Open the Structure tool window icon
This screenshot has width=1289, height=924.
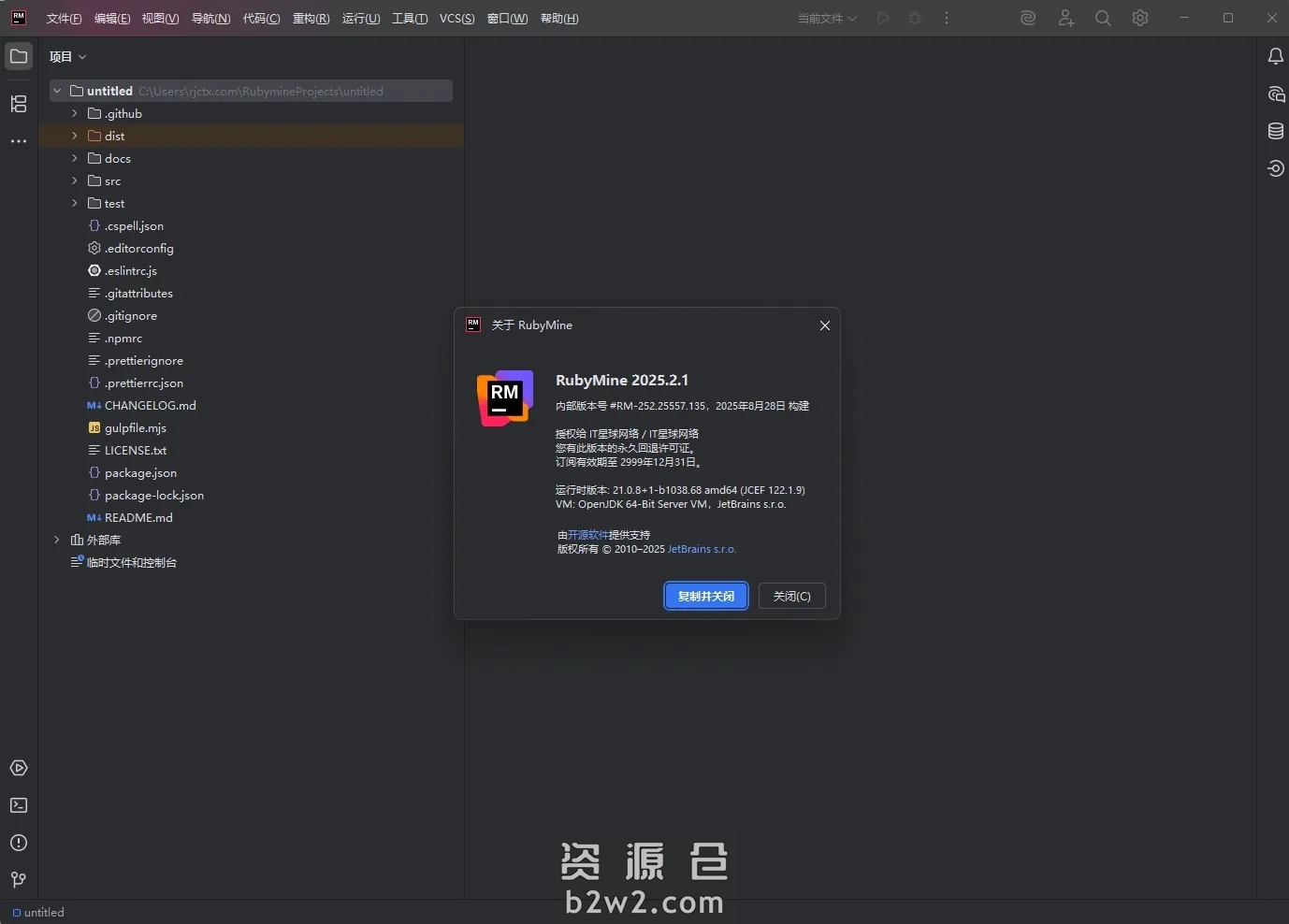19,104
